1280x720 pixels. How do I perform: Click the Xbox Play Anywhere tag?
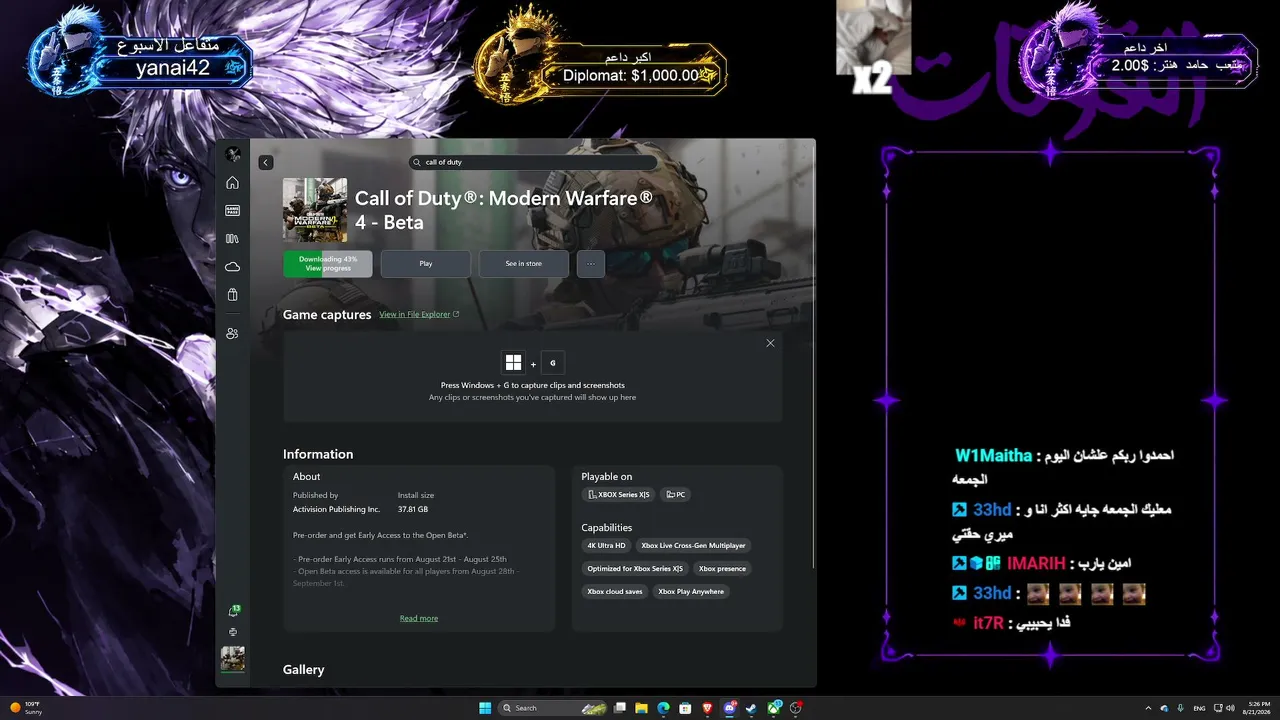691,592
